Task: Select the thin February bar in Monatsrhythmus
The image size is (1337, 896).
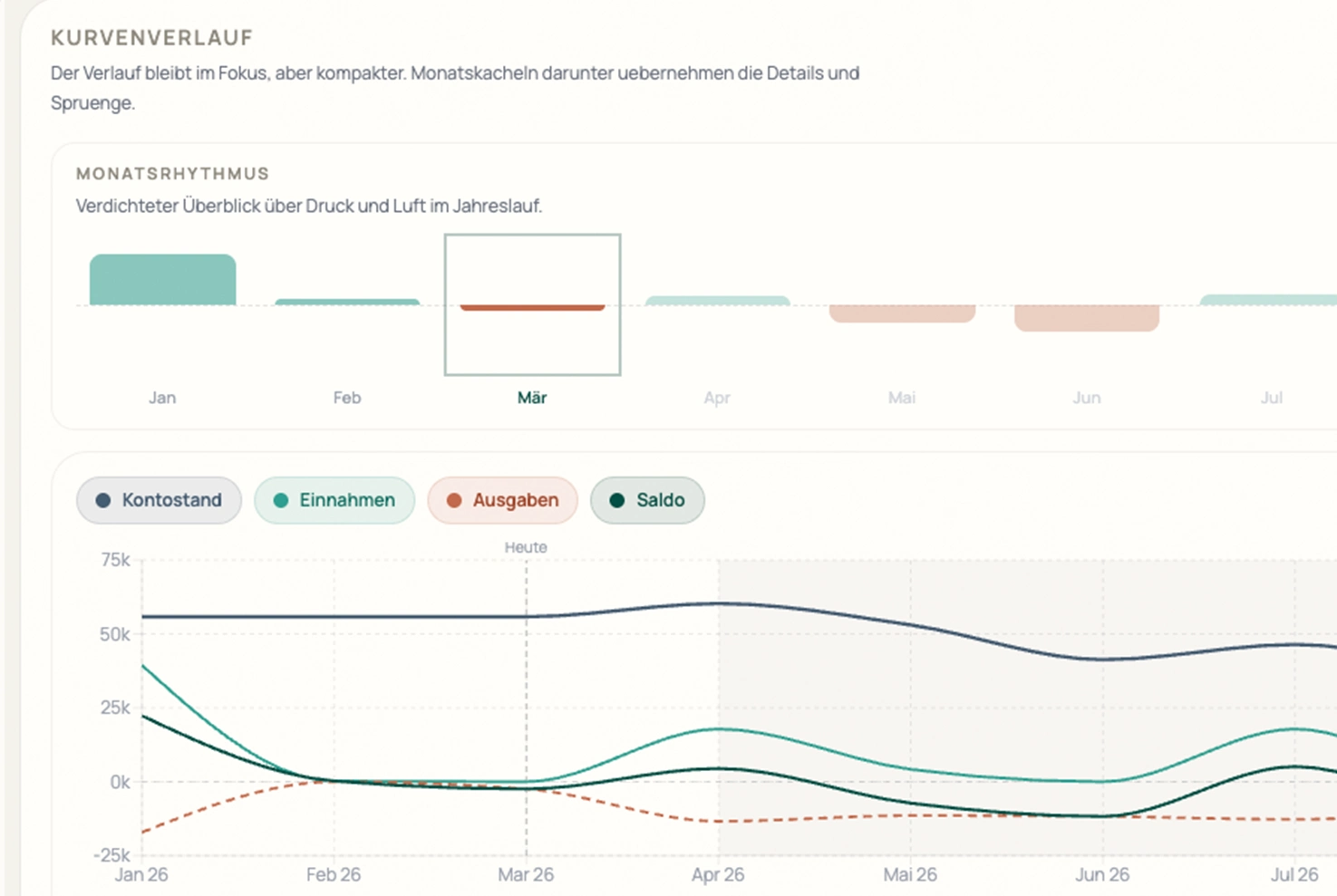Action: click(x=347, y=302)
